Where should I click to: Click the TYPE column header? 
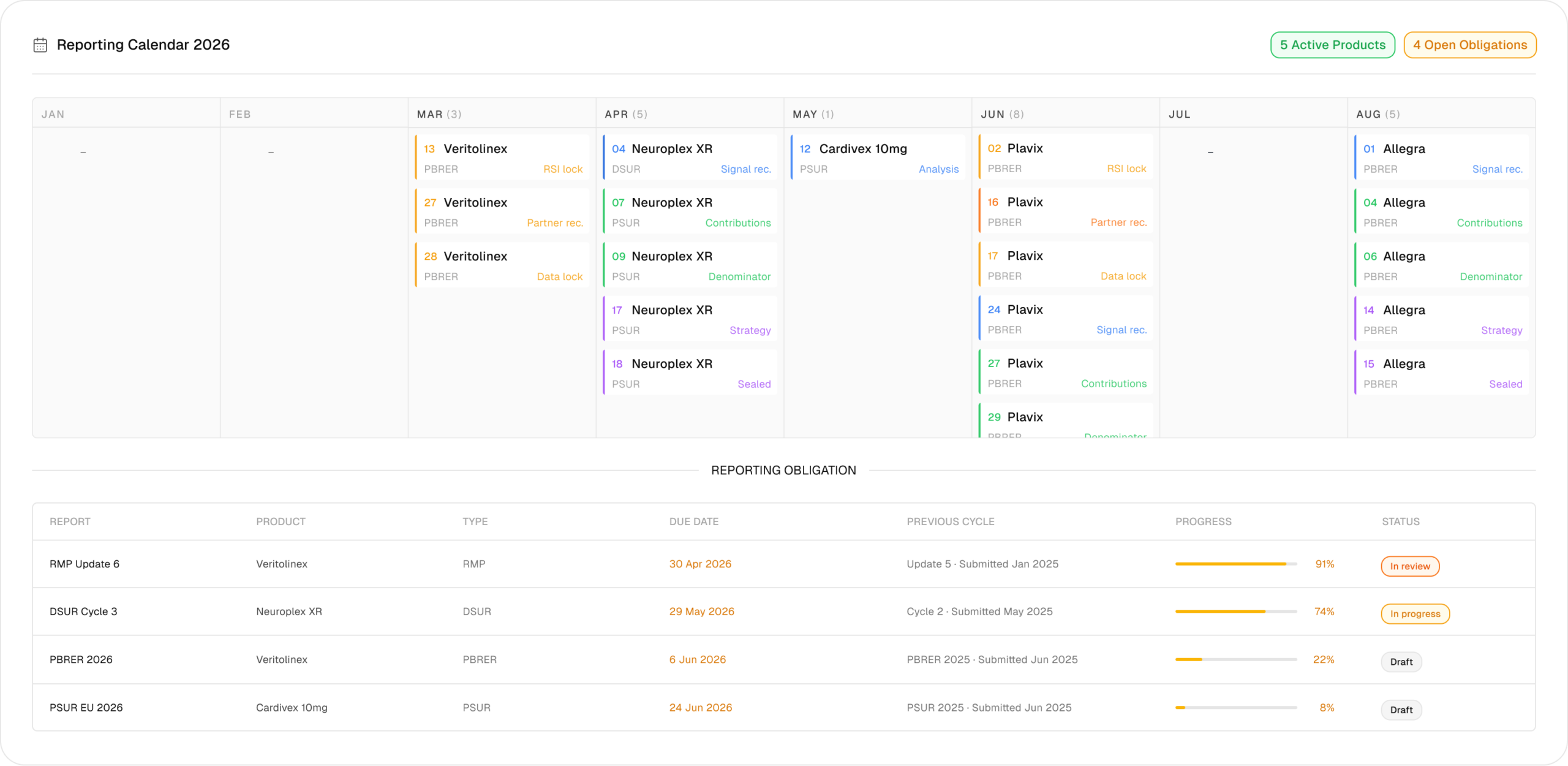tap(475, 521)
